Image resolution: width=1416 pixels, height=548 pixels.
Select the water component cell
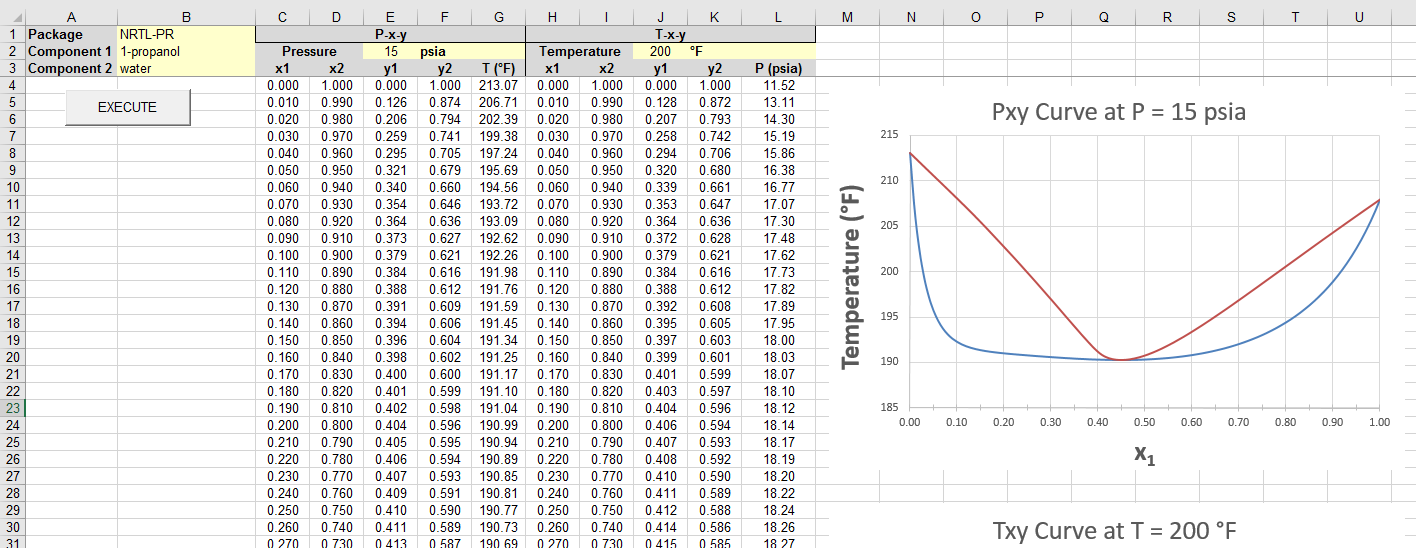click(x=186, y=68)
